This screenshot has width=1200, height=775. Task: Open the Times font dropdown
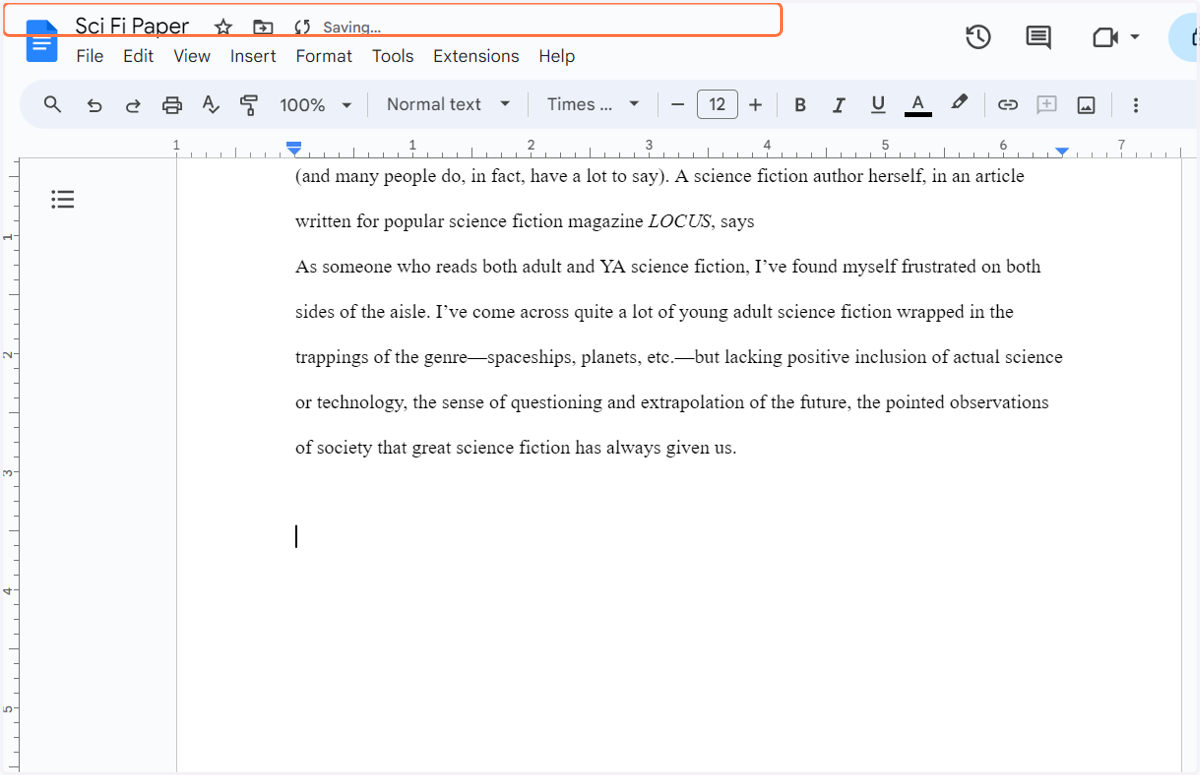point(593,104)
